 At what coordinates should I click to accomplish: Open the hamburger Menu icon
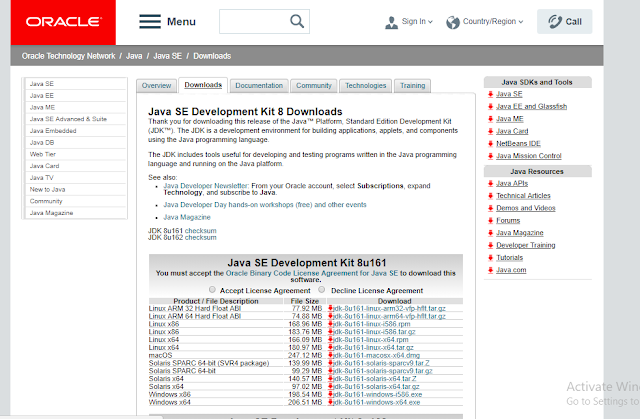(x=150, y=21)
